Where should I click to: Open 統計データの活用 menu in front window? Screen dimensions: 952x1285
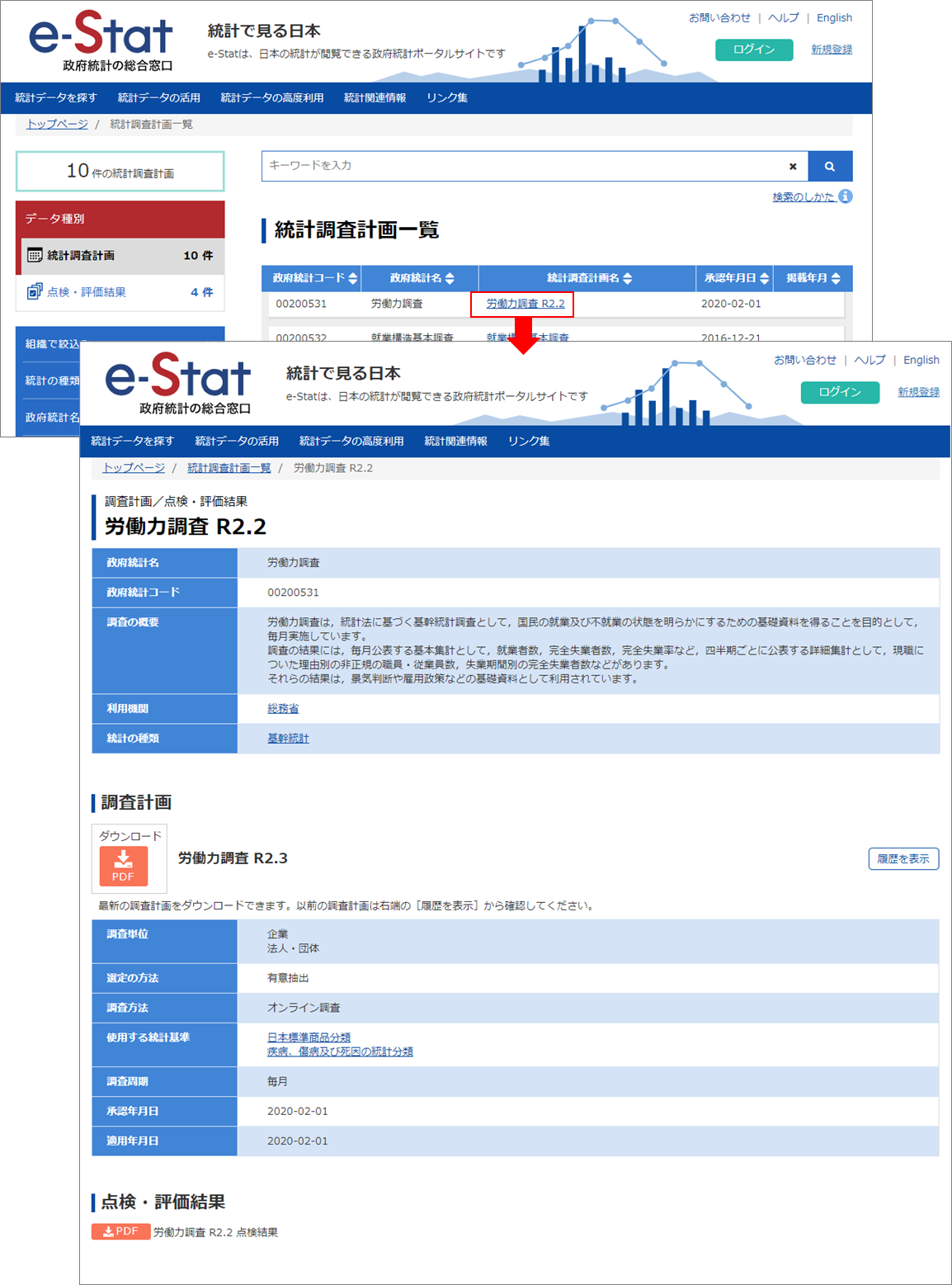click(x=237, y=441)
